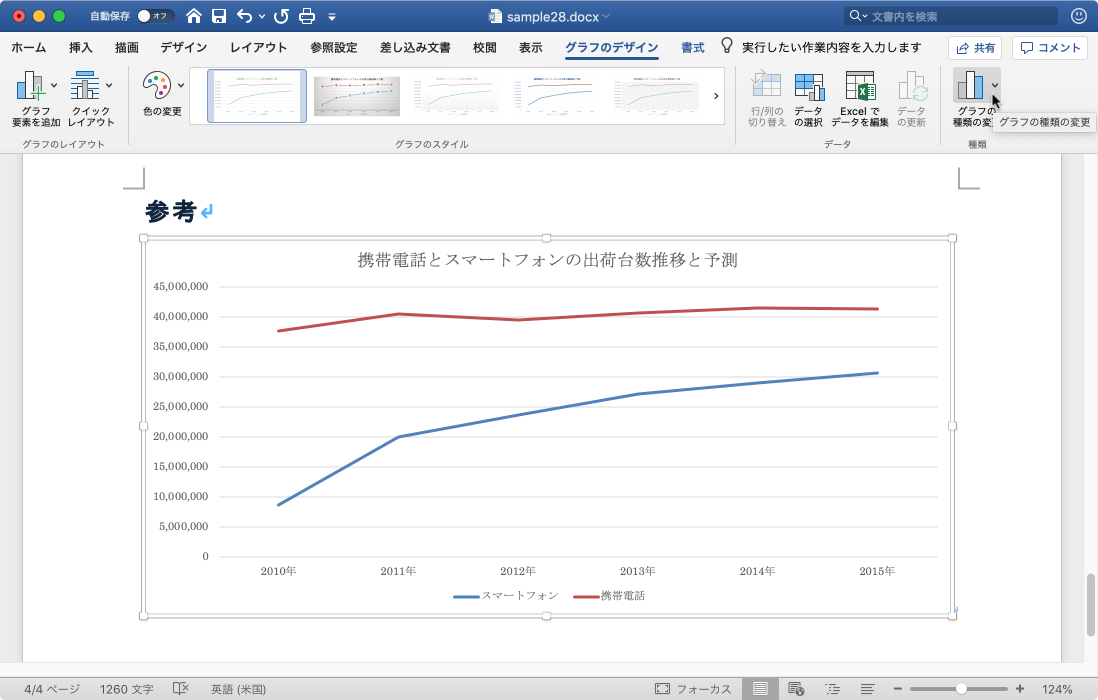The width and height of the screenshot is (1098, 700).
Task: Switch to web layout view icon
Action: (795, 689)
